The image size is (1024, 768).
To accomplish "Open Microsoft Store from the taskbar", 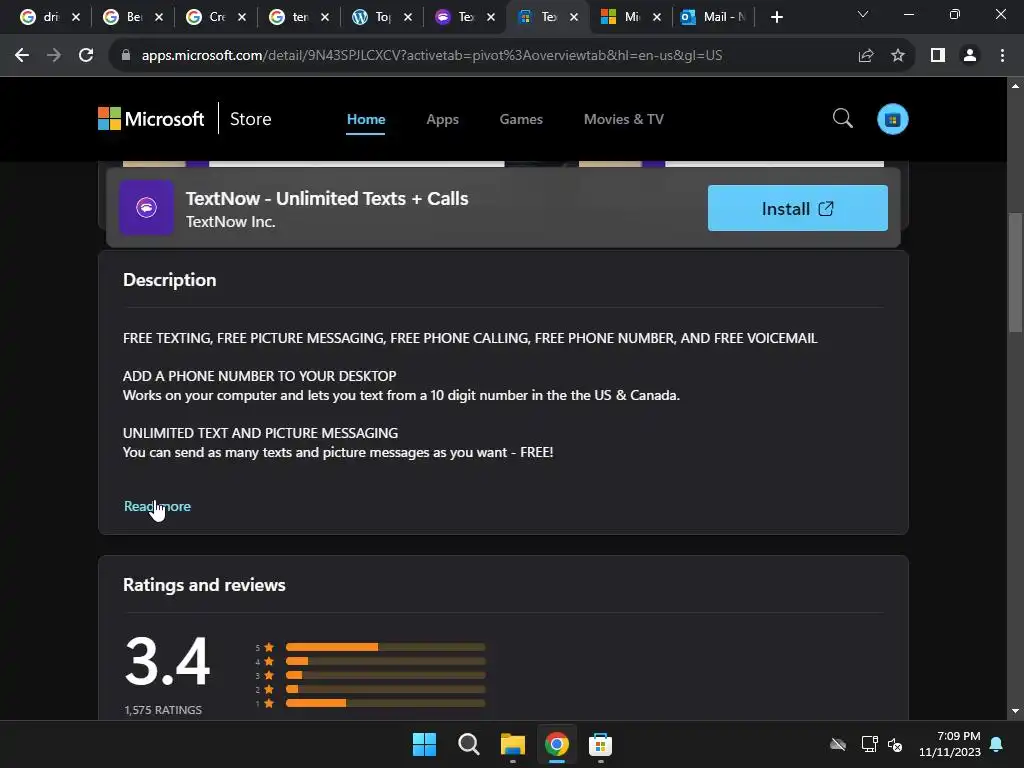I will (600, 744).
